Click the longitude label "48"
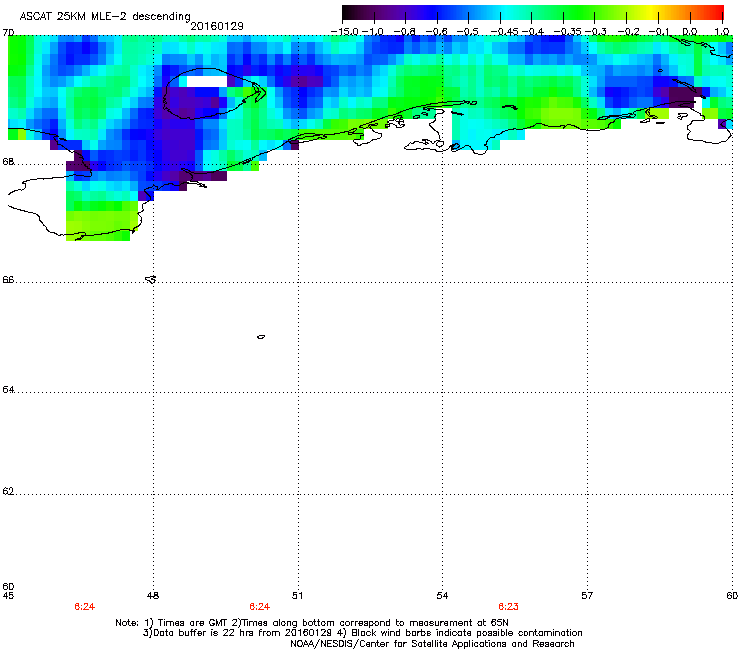Image resolution: width=740 pixels, height=650 pixels. 152,595
